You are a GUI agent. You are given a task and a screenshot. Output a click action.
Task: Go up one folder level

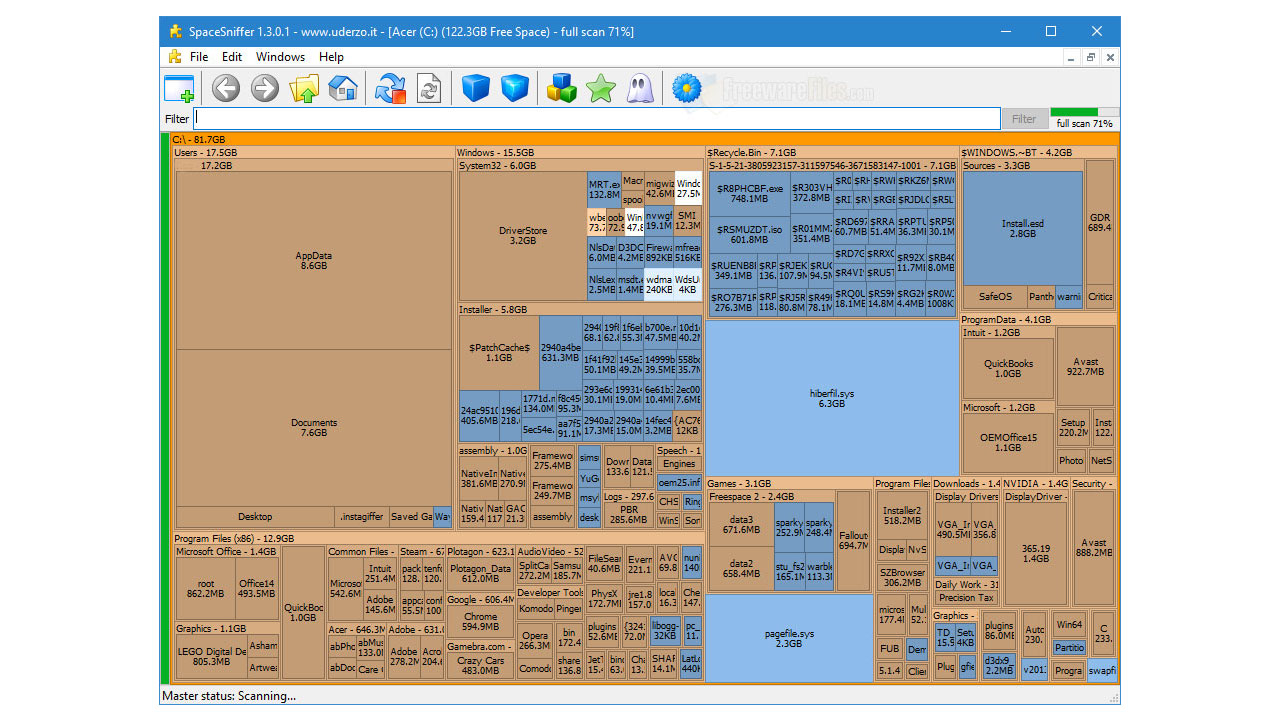pyautogui.click(x=304, y=89)
